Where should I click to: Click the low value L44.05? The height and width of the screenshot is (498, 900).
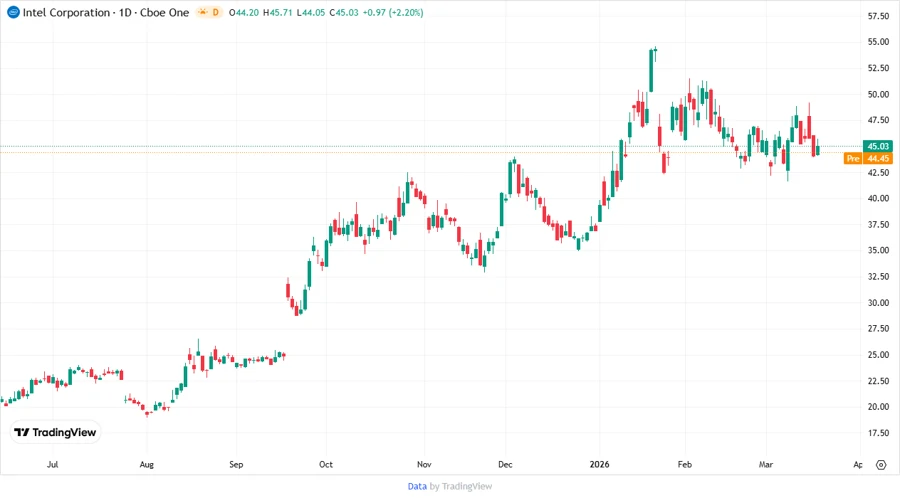[311, 13]
